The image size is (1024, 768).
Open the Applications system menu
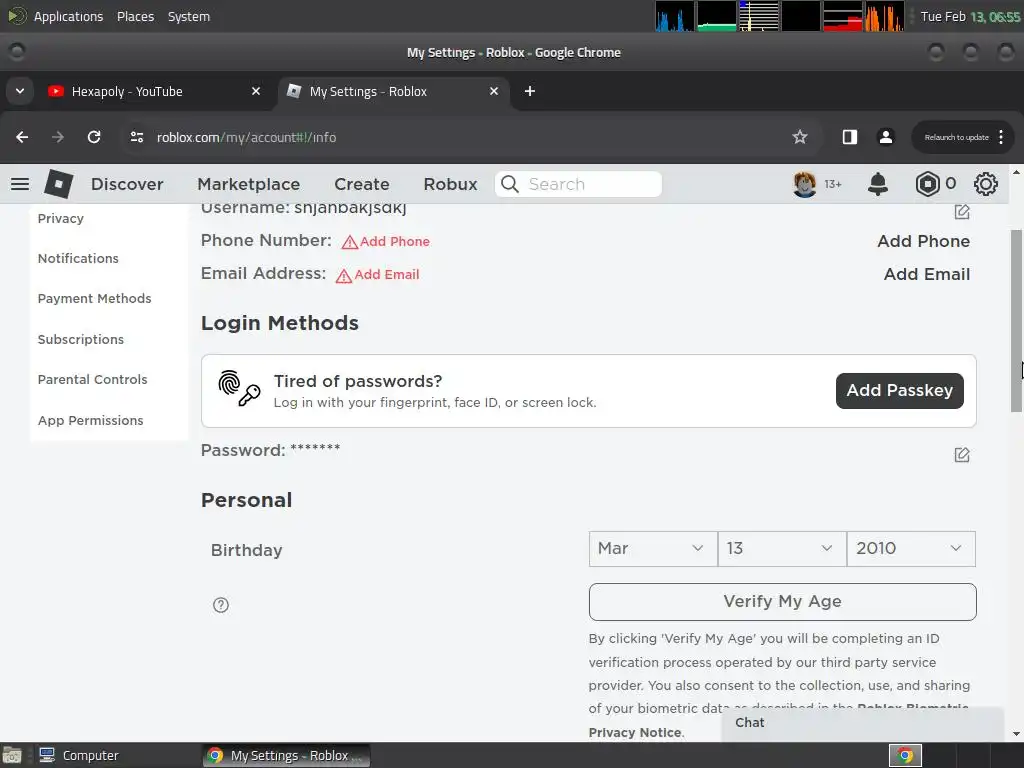click(x=69, y=16)
